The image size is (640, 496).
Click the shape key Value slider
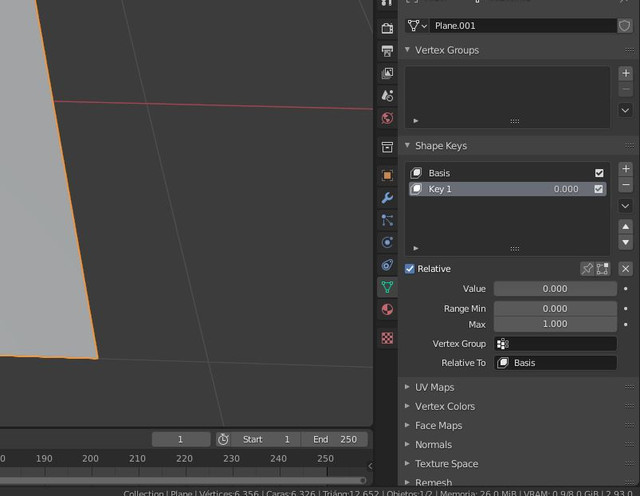[x=555, y=289]
